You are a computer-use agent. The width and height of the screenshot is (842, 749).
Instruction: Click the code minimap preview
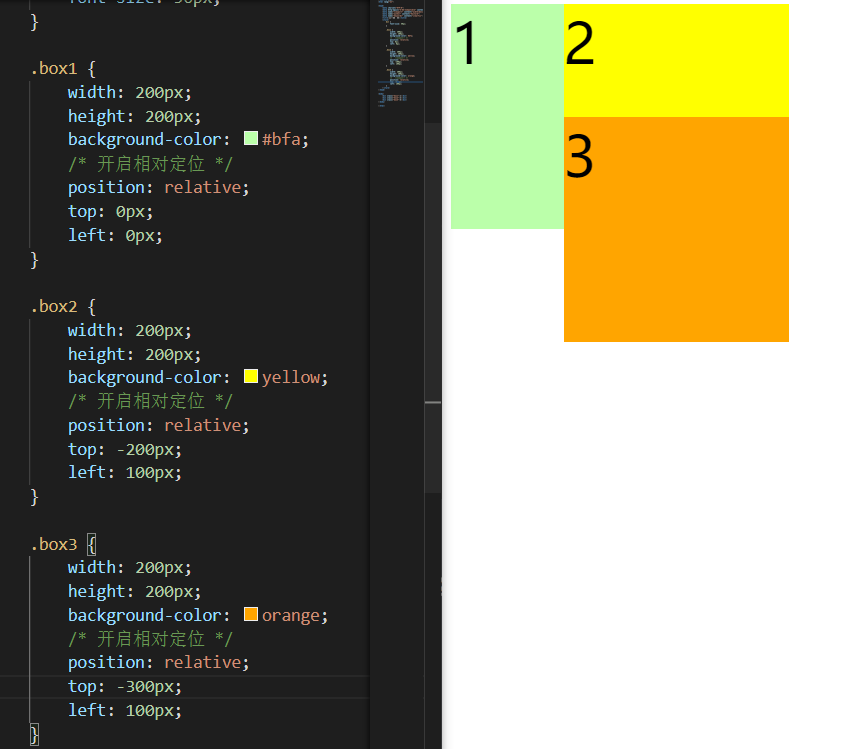[400, 54]
